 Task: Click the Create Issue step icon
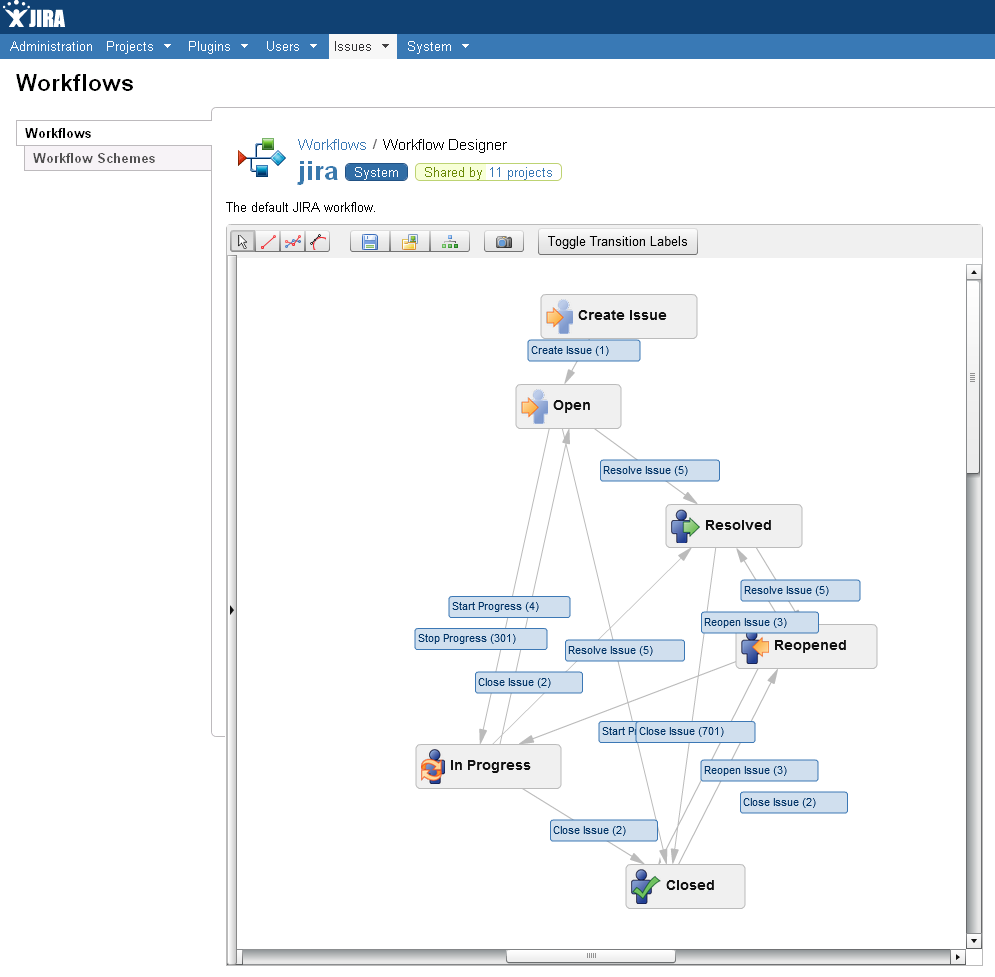pyautogui.click(x=559, y=316)
